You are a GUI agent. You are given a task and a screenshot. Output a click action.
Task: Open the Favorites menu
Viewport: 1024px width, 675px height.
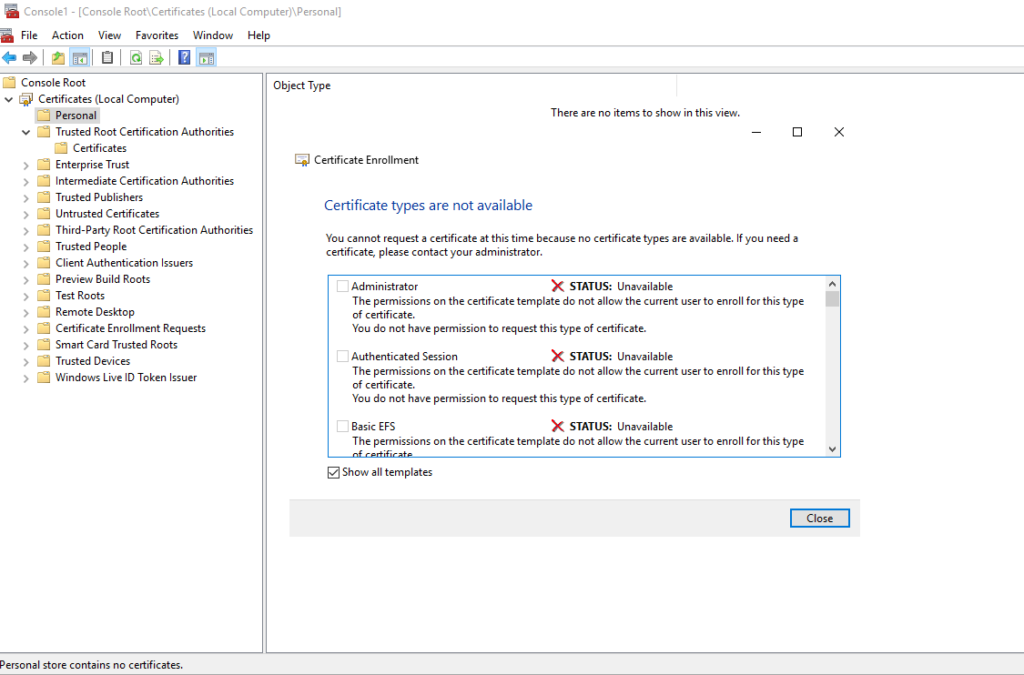pos(157,35)
